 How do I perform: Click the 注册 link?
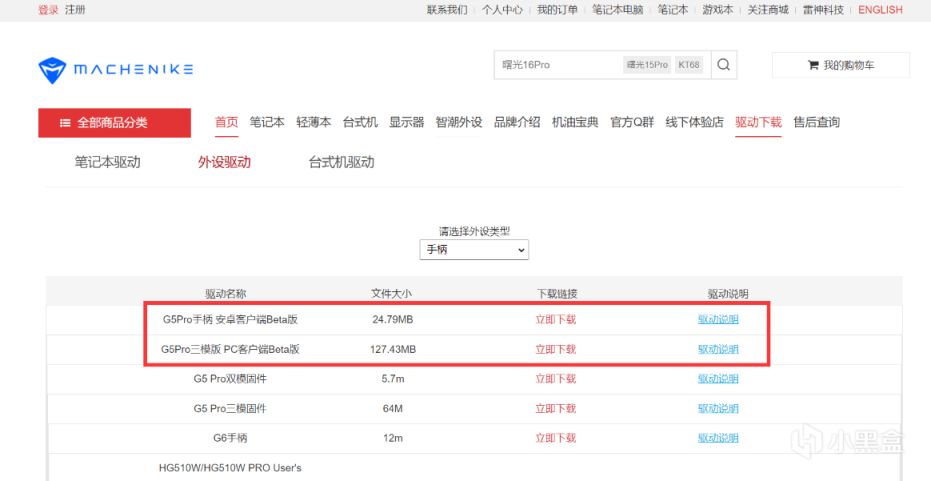point(75,10)
